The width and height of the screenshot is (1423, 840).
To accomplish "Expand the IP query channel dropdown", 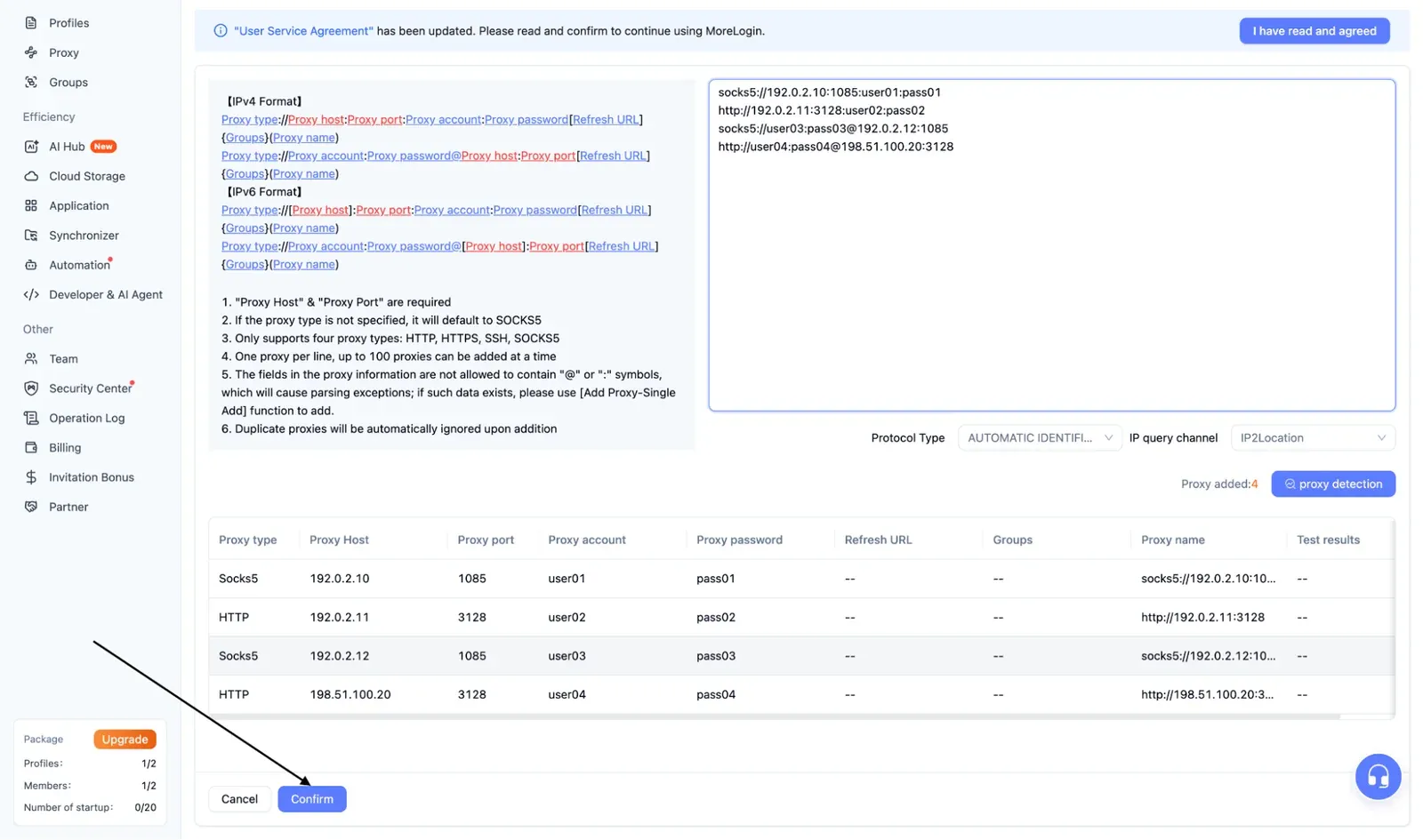I will [x=1313, y=437].
